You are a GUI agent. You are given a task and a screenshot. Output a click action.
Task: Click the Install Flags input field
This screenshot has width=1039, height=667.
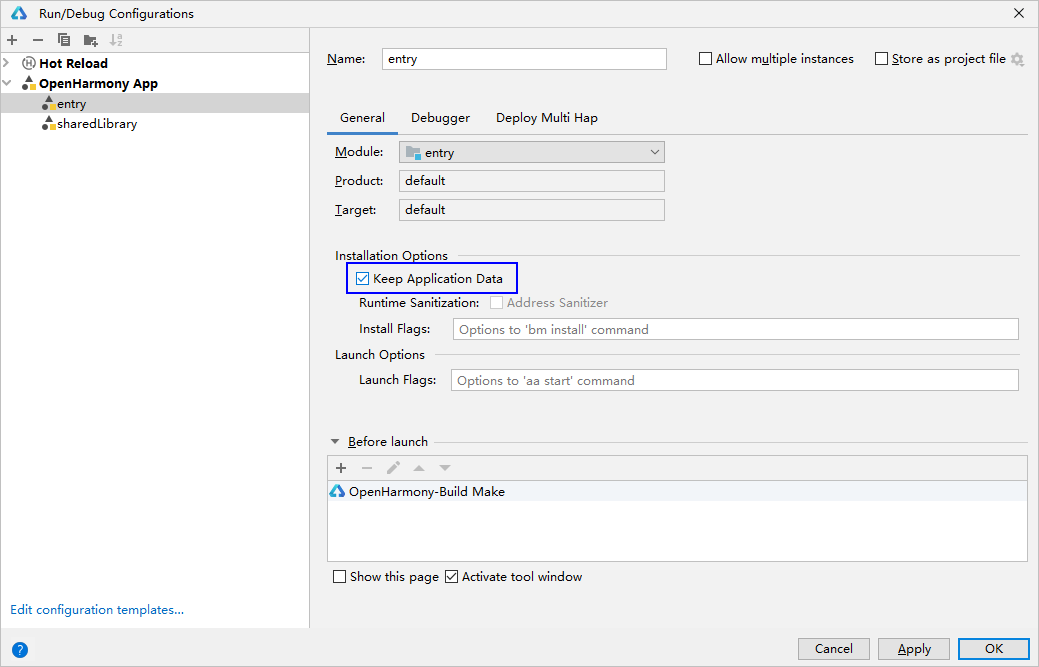735,330
